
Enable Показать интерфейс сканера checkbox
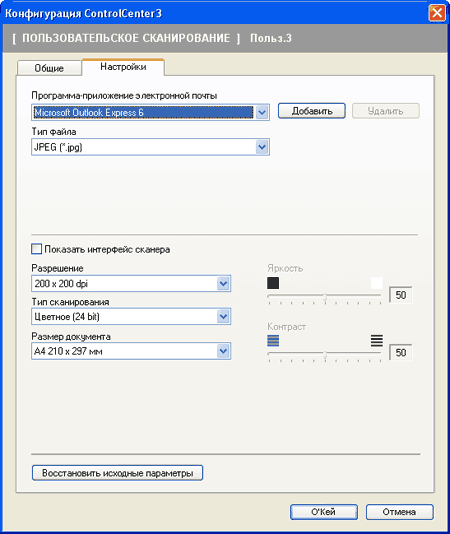click(36, 249)
